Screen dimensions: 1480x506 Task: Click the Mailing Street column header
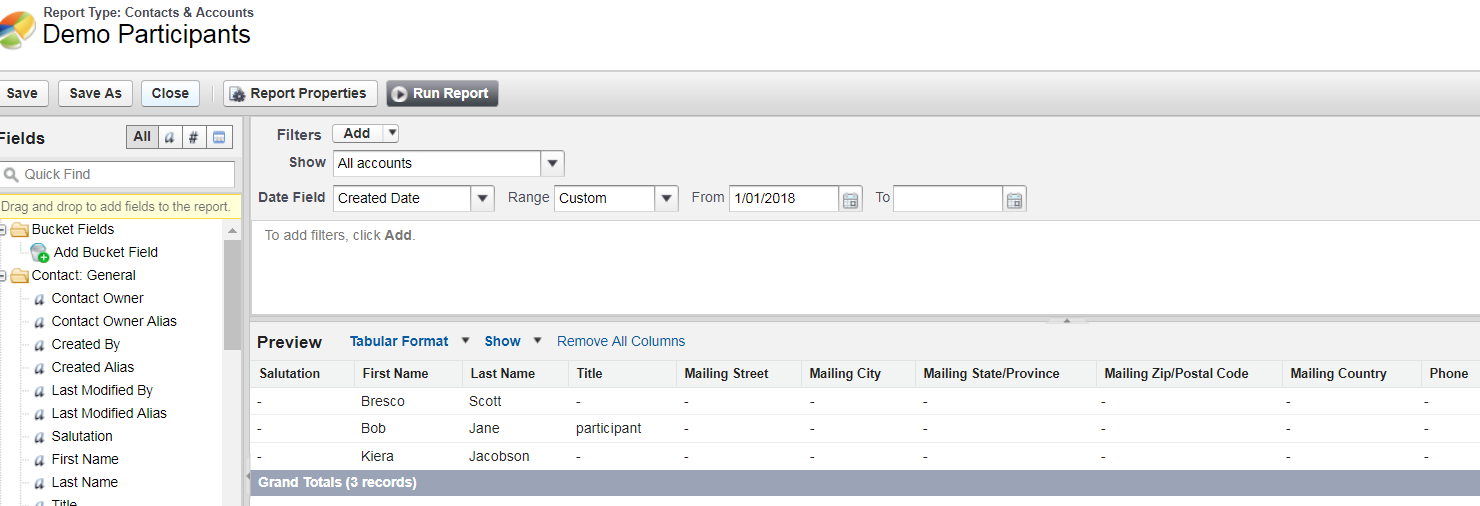(739, 374)
